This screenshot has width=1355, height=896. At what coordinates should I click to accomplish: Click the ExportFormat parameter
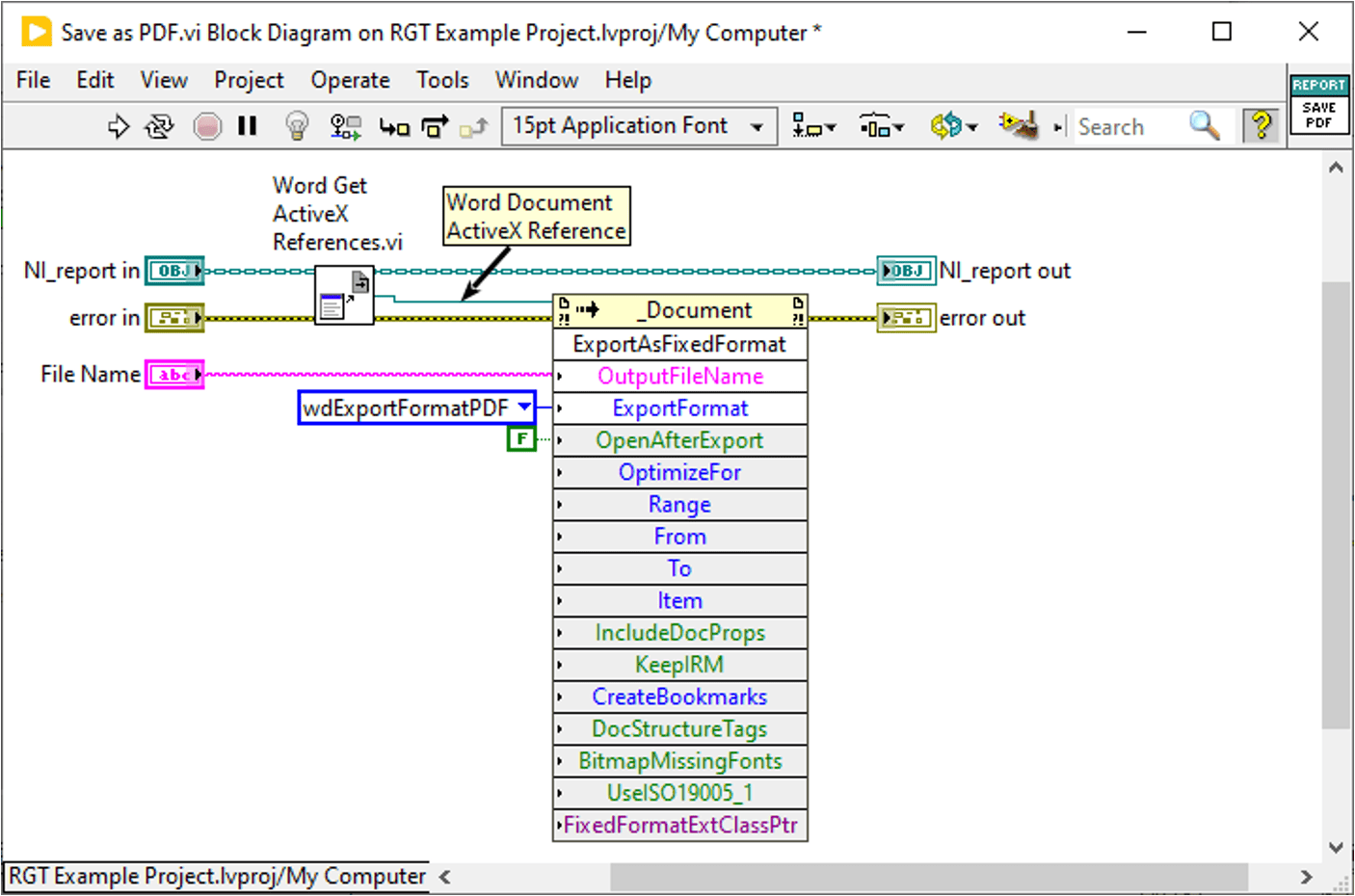pos(680,408)
